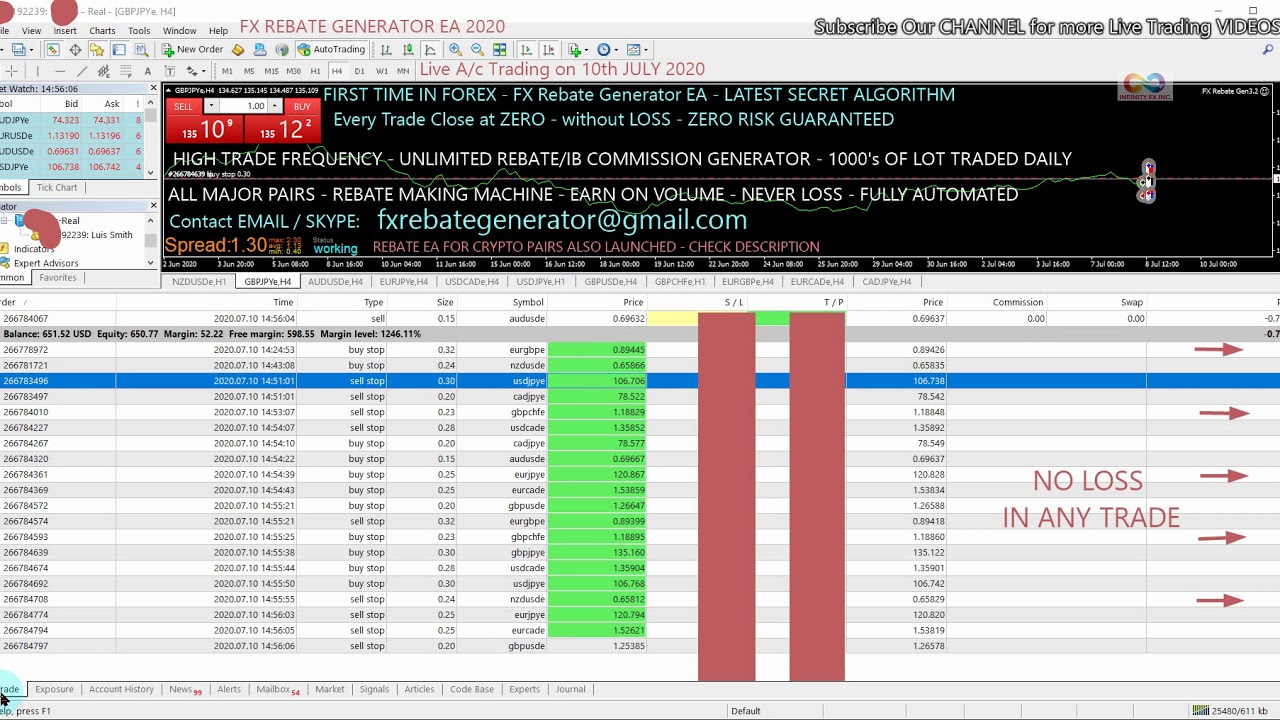1280x720 pixels.
Task: Open the Periods clock dropdown
Action: point(608,49)
